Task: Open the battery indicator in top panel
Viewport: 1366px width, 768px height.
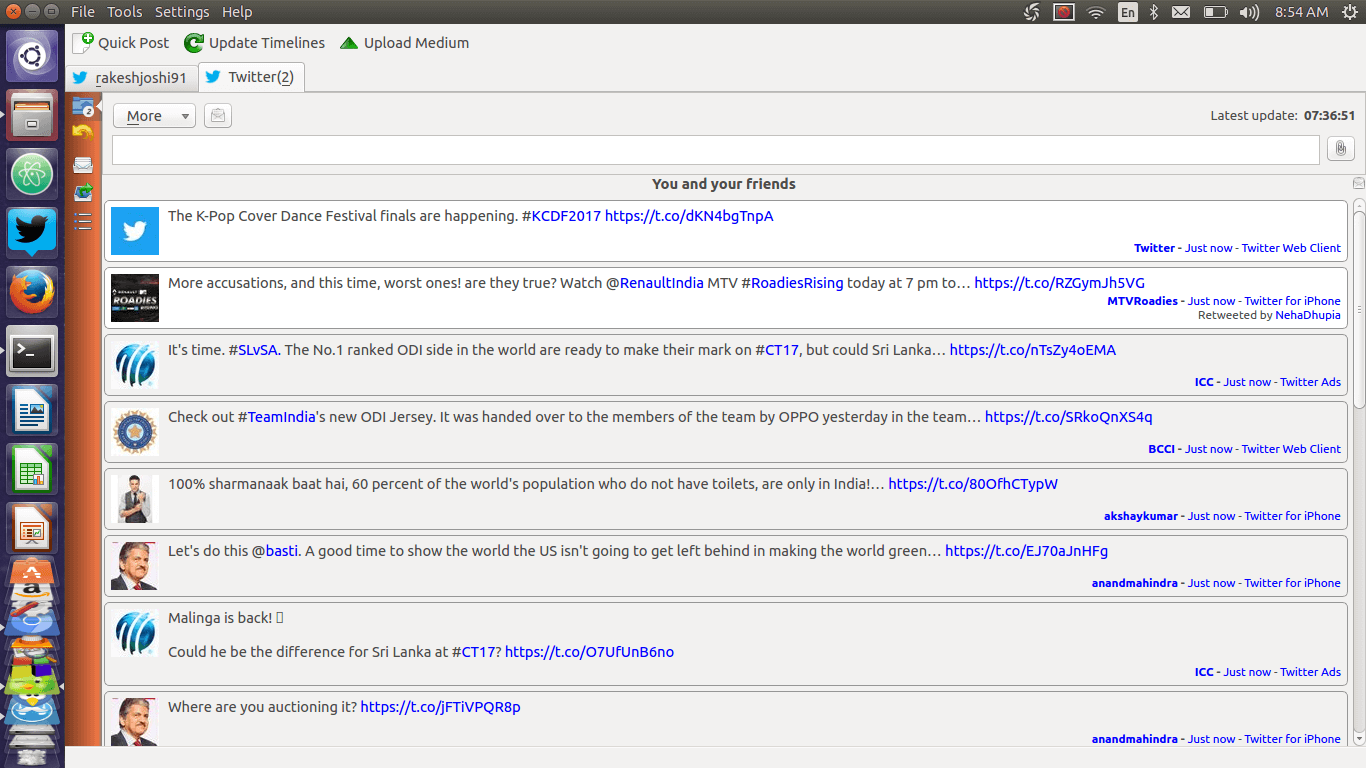Action: [1215, 12]
